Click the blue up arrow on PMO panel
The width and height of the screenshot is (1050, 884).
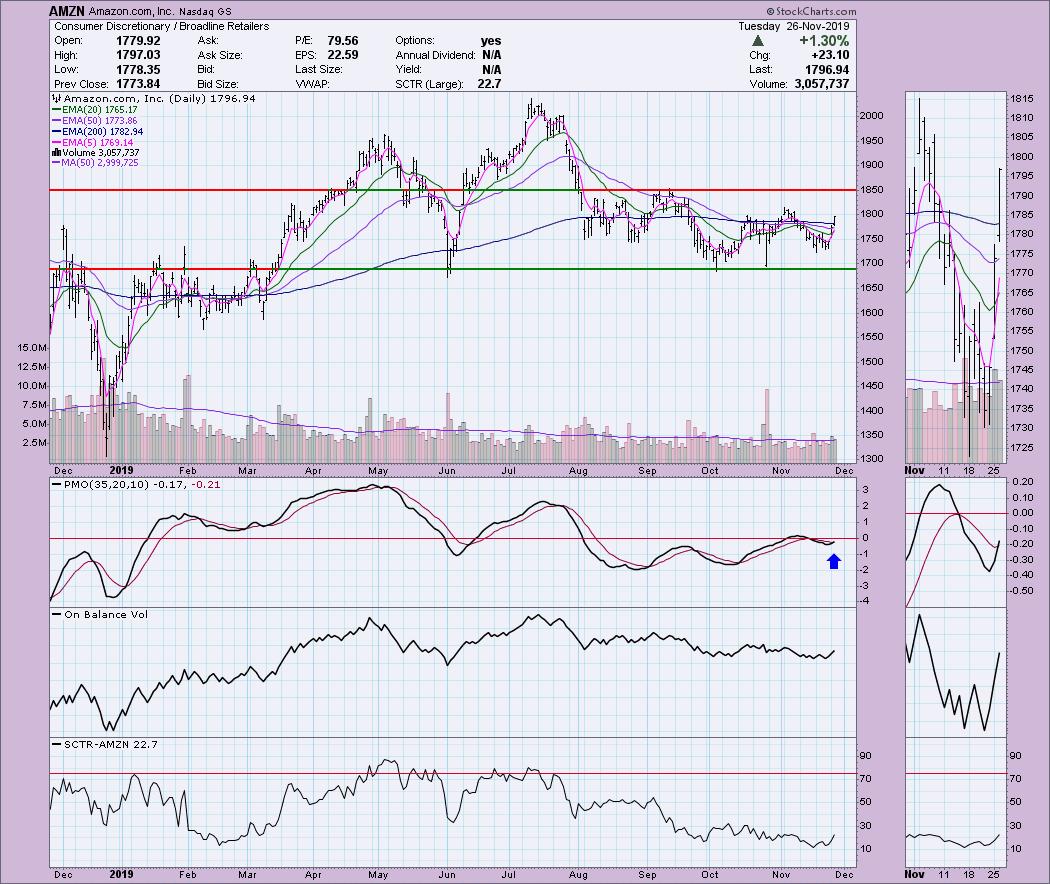pyautogui.click(x=833, y=562)
